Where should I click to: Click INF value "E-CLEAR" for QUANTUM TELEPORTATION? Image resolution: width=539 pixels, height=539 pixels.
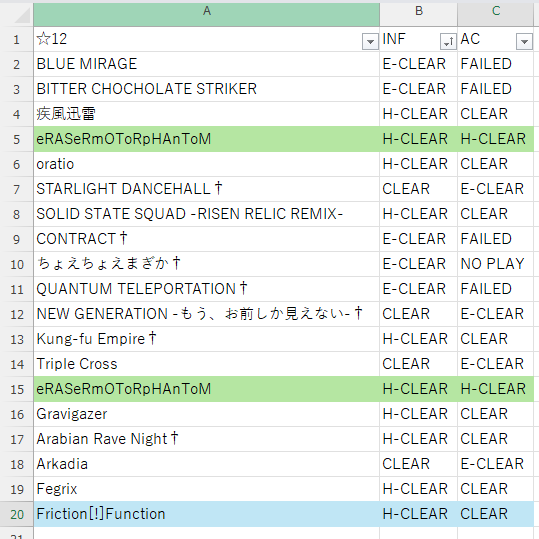pyautogui.click(x=414, y=289)
